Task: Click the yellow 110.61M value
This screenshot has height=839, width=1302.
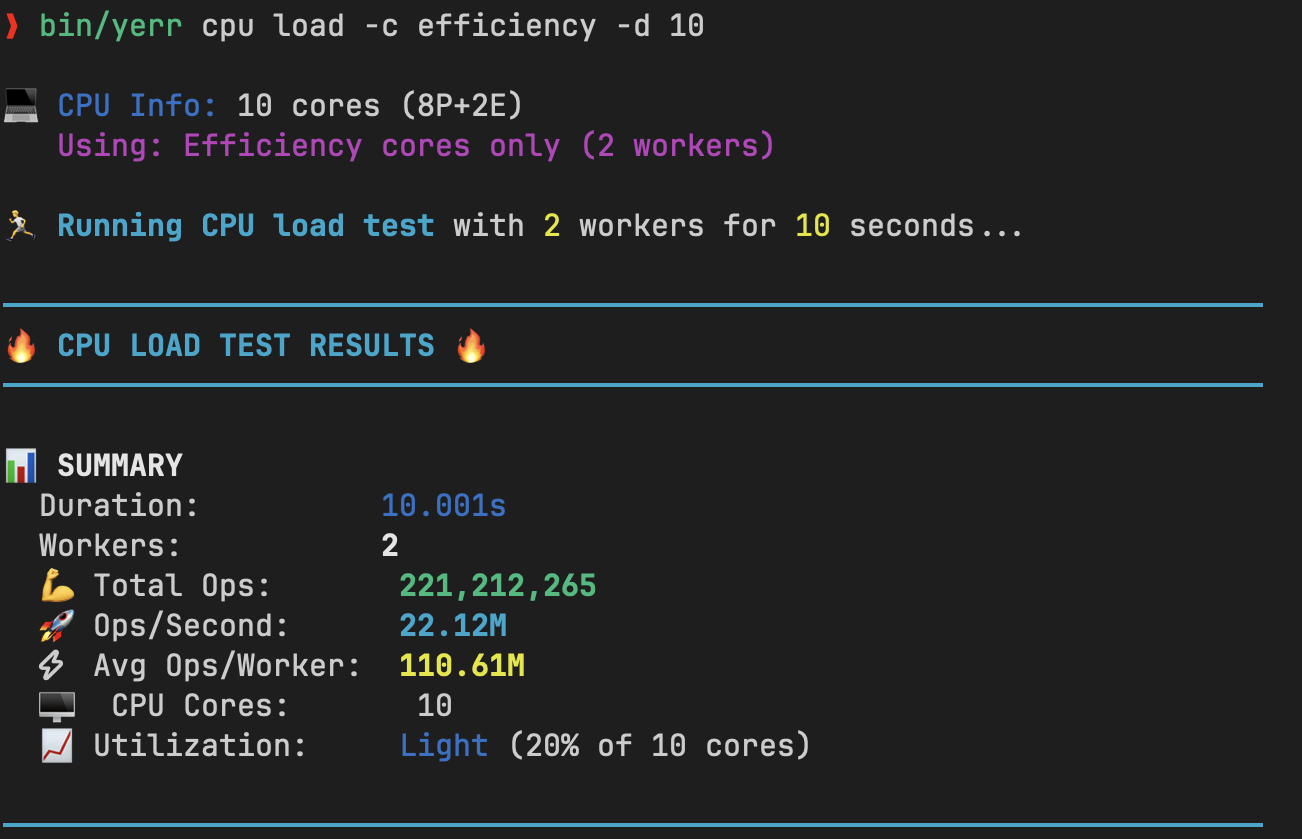Action: point(461,665)
